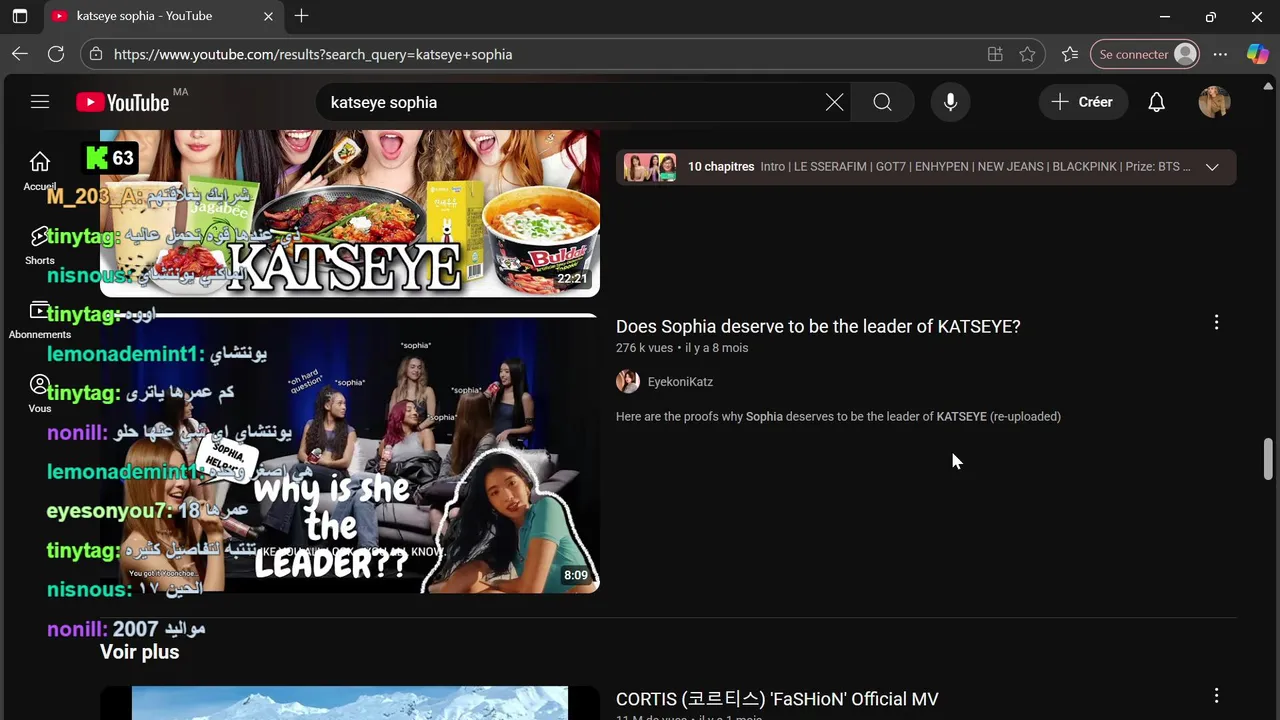Select the katseye sophia - YouTube tab
The width and height of the screenshot is (1280, 720).
click(x=164, y=16)
